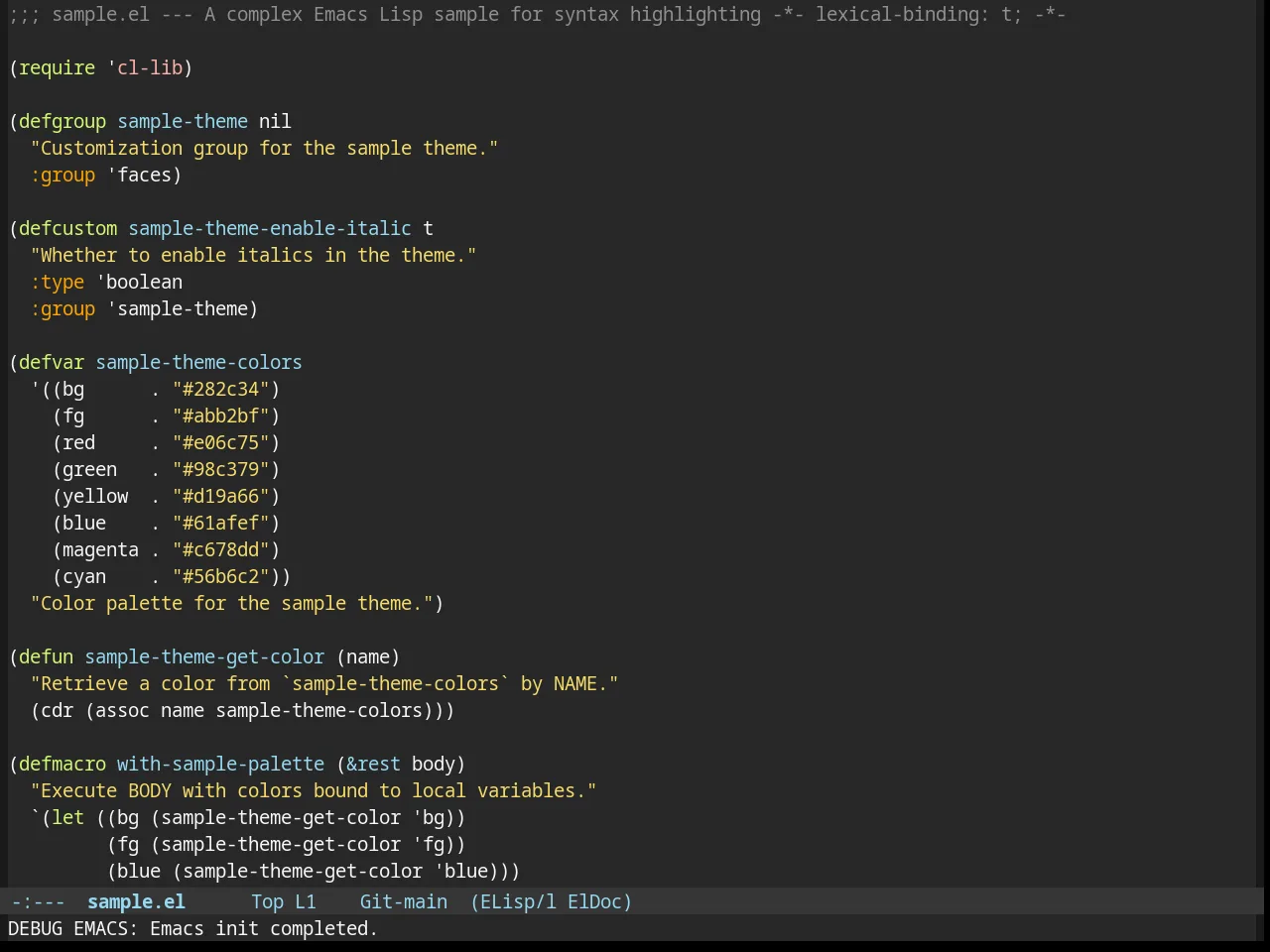Click the L1 line number indicator
The image size is (1270, 952).
(306, 901)
